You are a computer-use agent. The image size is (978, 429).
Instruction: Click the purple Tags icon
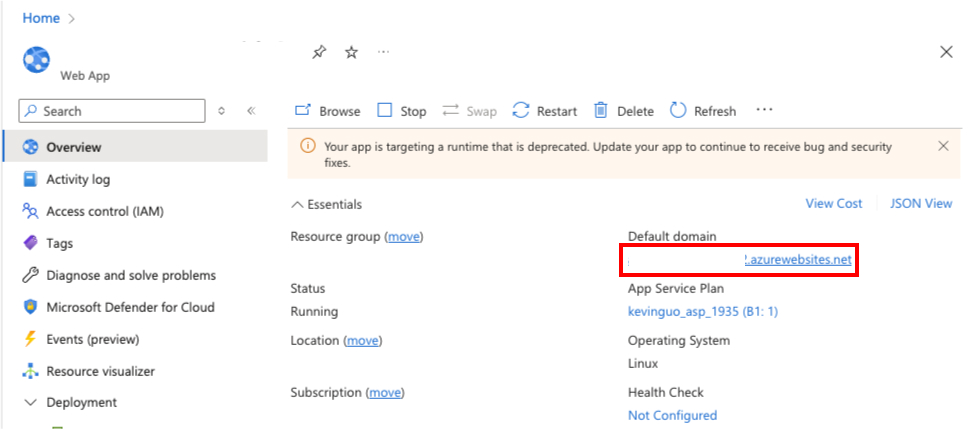click(30, 243)
